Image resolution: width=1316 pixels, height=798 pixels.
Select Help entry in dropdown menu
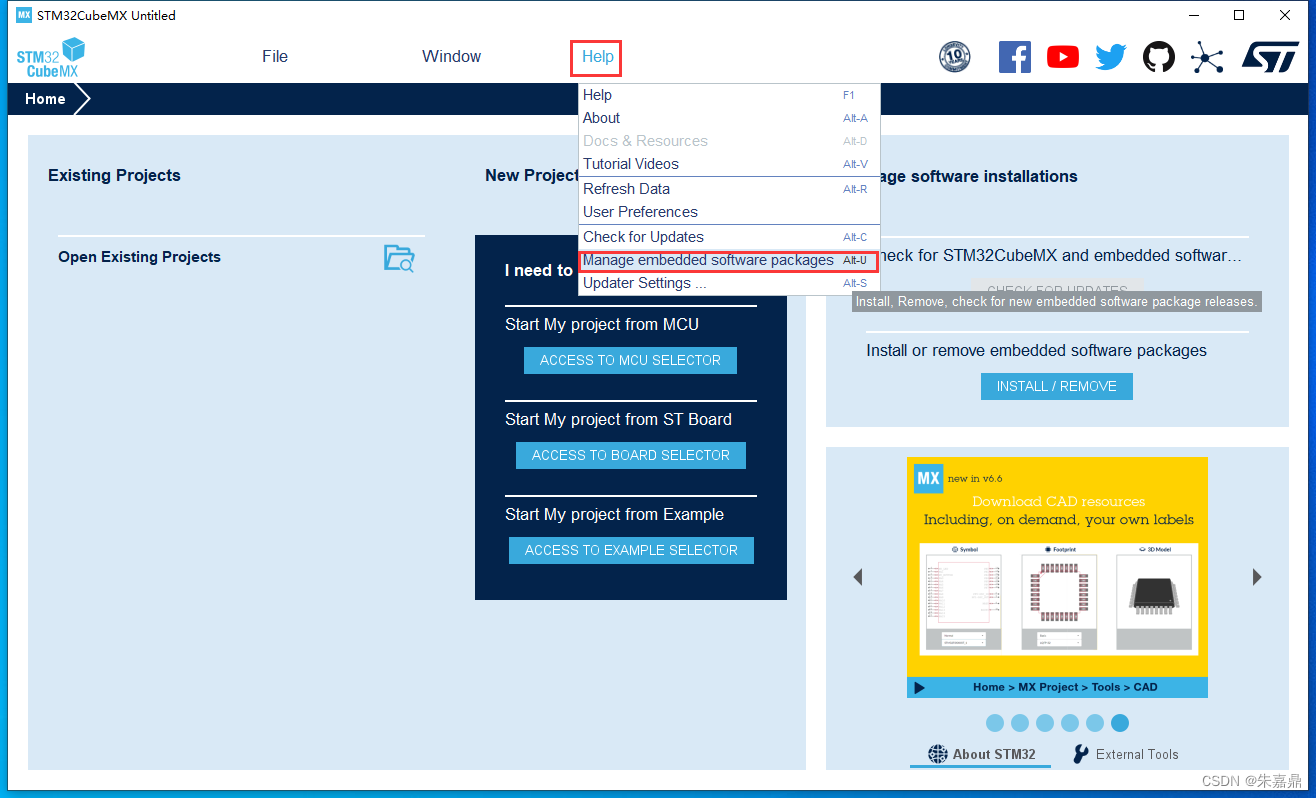pyautogui.click(x=729, y=95)
